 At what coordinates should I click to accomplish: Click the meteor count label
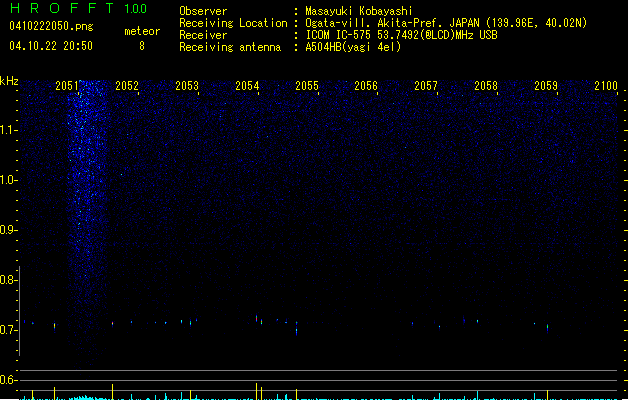142,31
